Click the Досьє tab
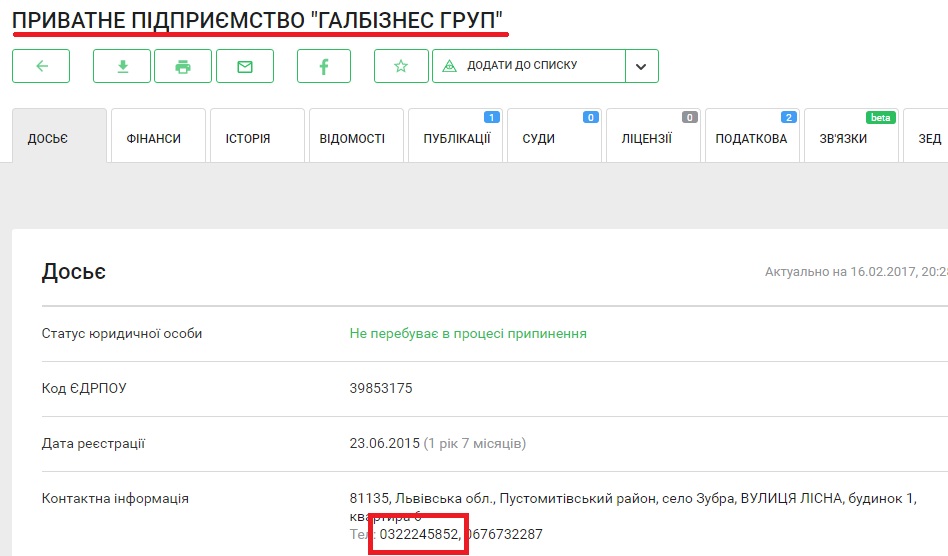The image size is (948, 556). click(x=48, y=138)
